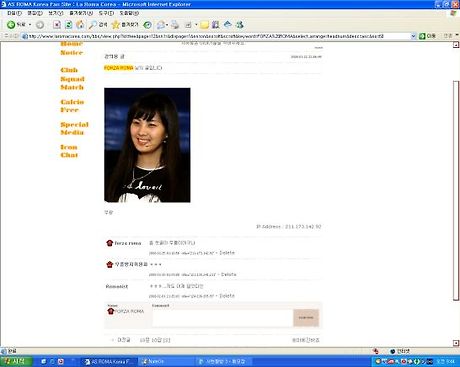460x367 pixels.
Task: Expand the Back button history dropdown arrow
Action: (30, 25)
